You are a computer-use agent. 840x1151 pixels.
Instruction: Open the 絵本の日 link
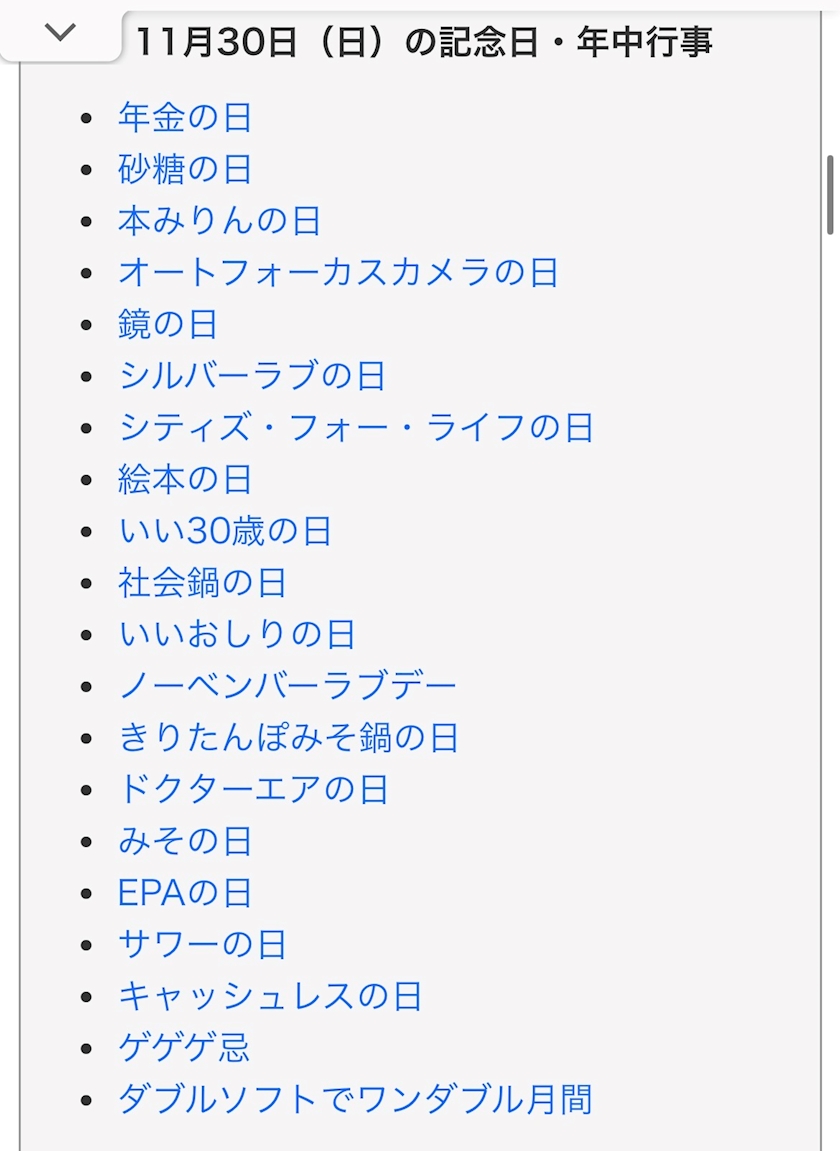point(184,480)
